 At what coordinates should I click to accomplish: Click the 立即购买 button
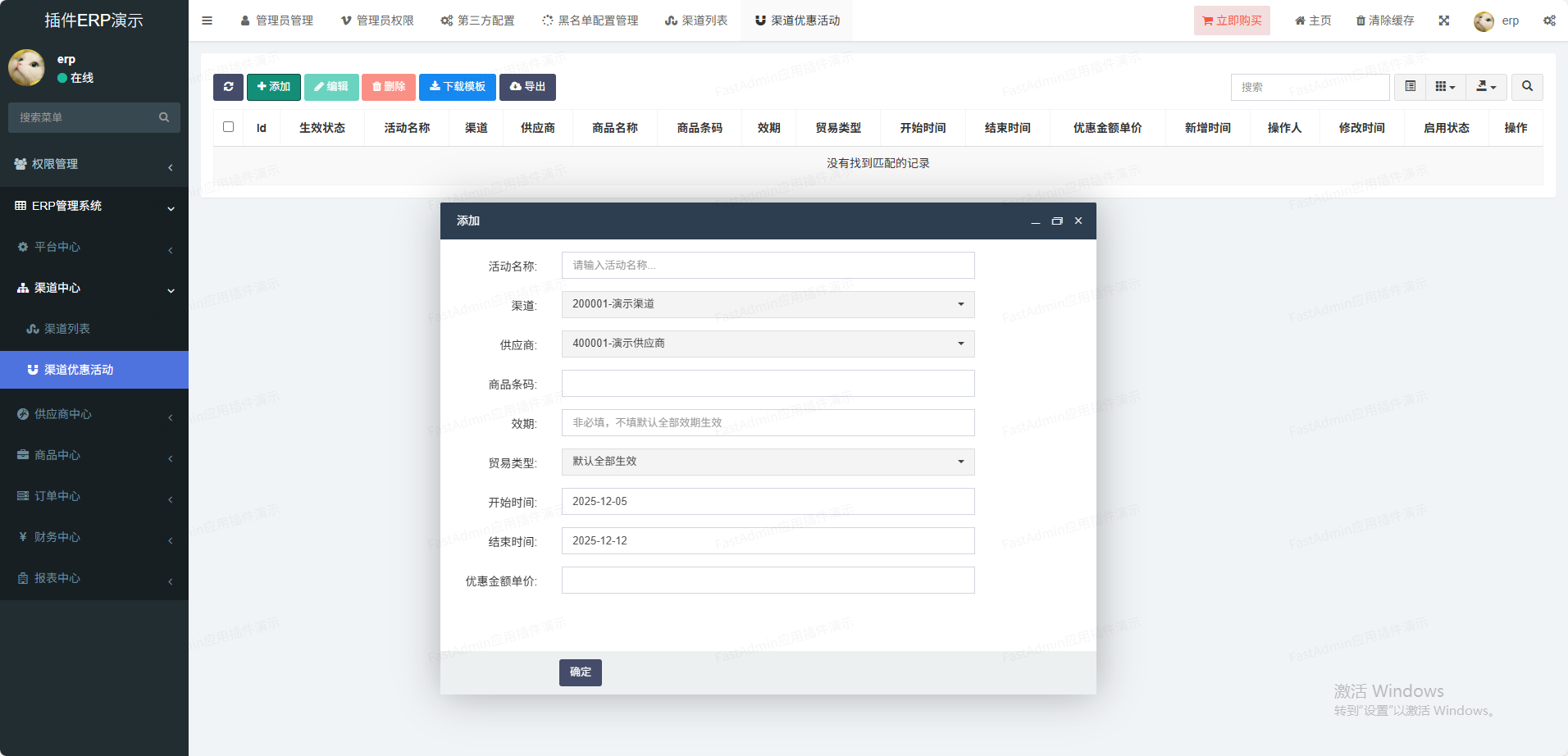[x=1231, y=20]
